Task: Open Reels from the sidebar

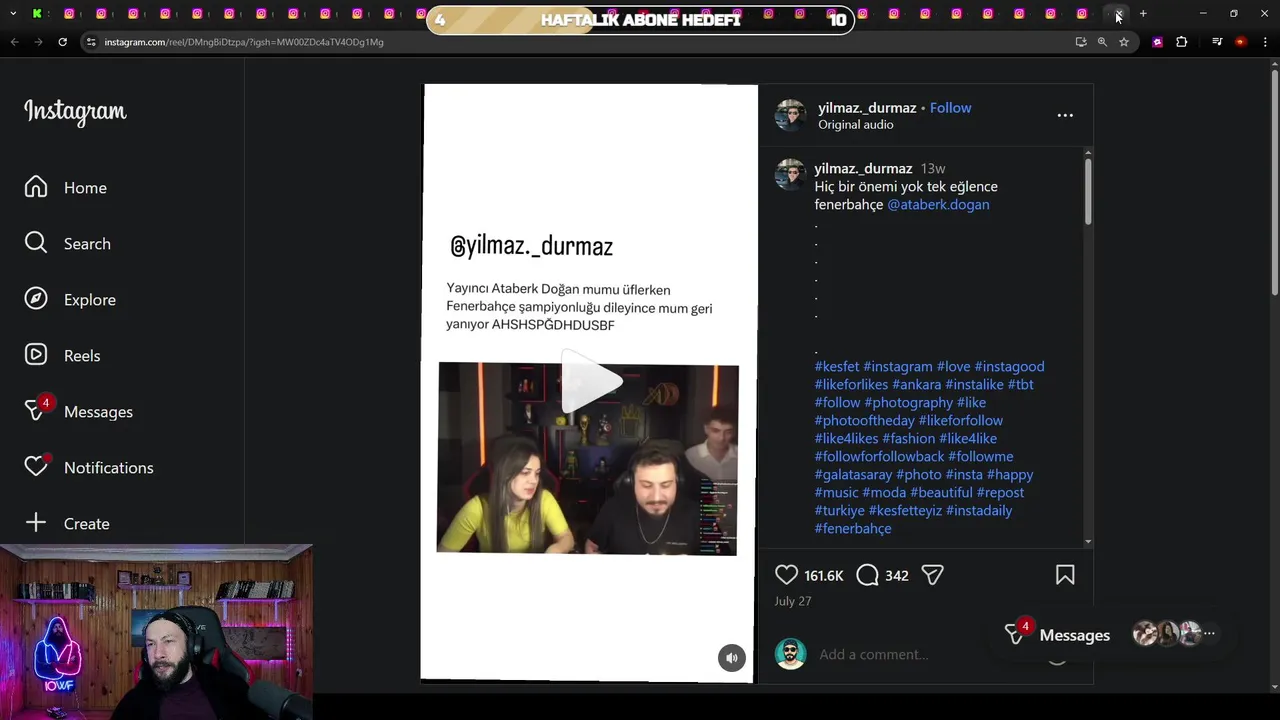Action: point(62,356)
